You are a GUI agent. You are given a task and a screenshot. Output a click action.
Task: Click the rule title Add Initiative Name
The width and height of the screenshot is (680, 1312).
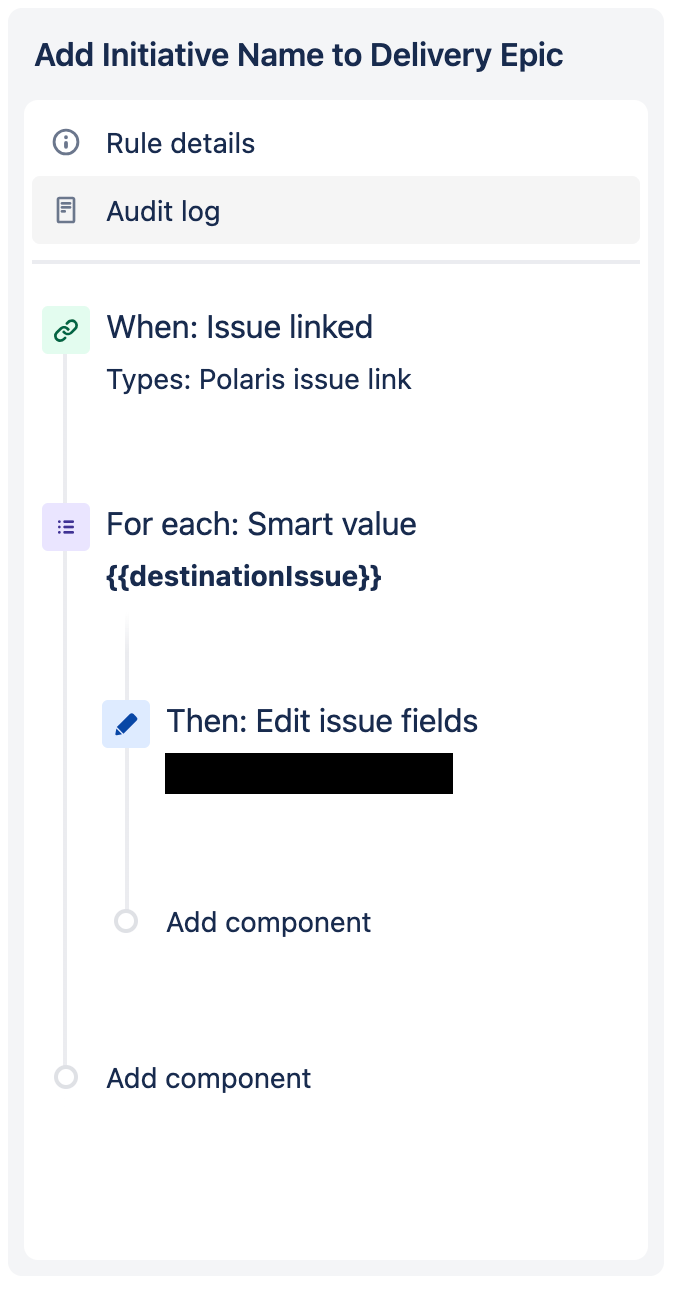(299, 55)
